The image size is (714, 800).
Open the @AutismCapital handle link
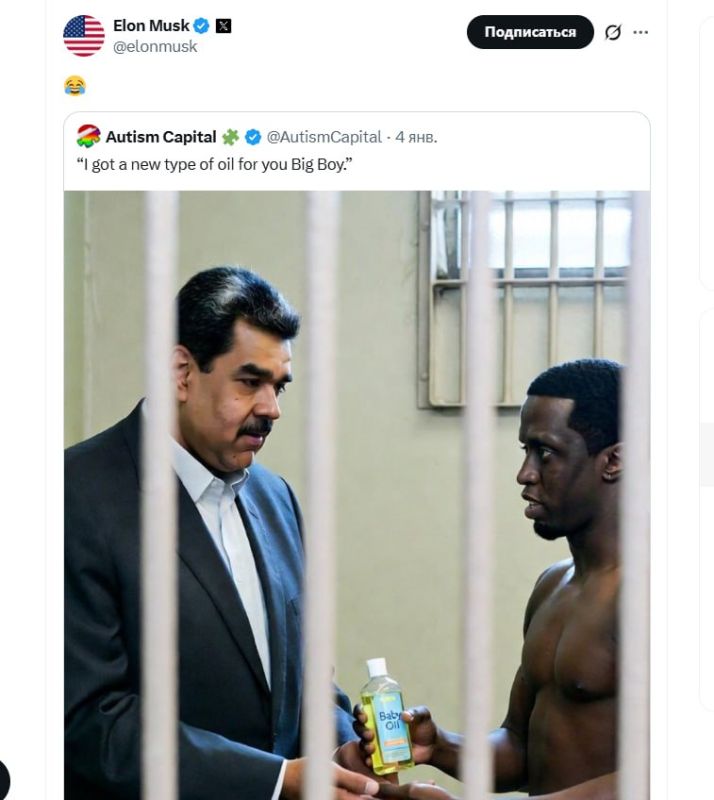(324, 137)
